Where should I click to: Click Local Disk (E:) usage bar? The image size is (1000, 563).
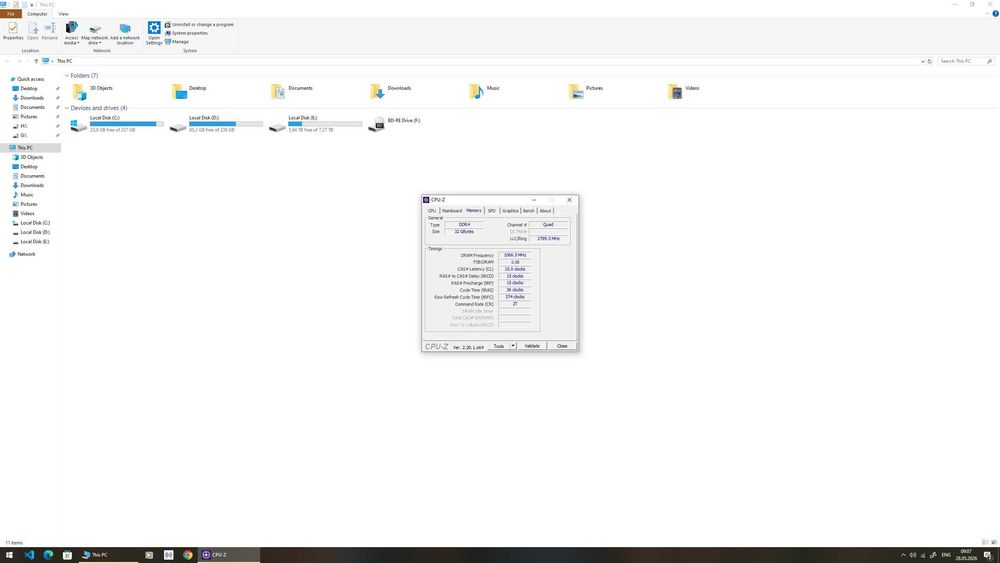325,124
